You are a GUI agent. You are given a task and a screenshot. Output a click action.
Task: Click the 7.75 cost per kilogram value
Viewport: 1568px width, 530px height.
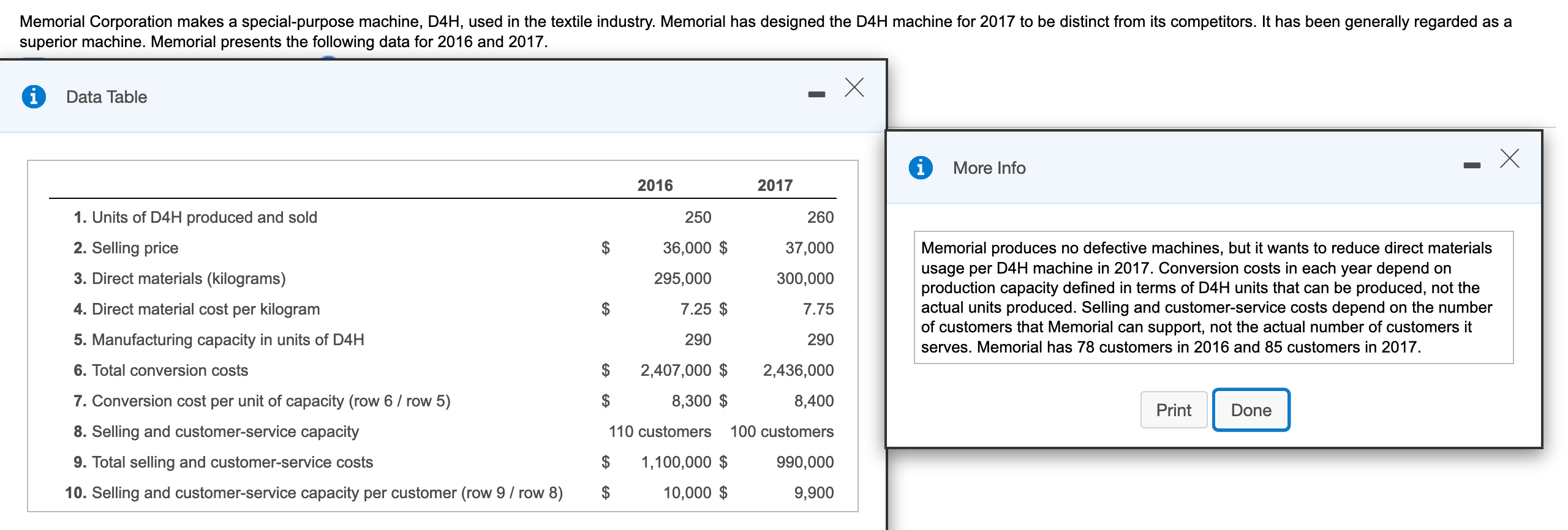818,309
